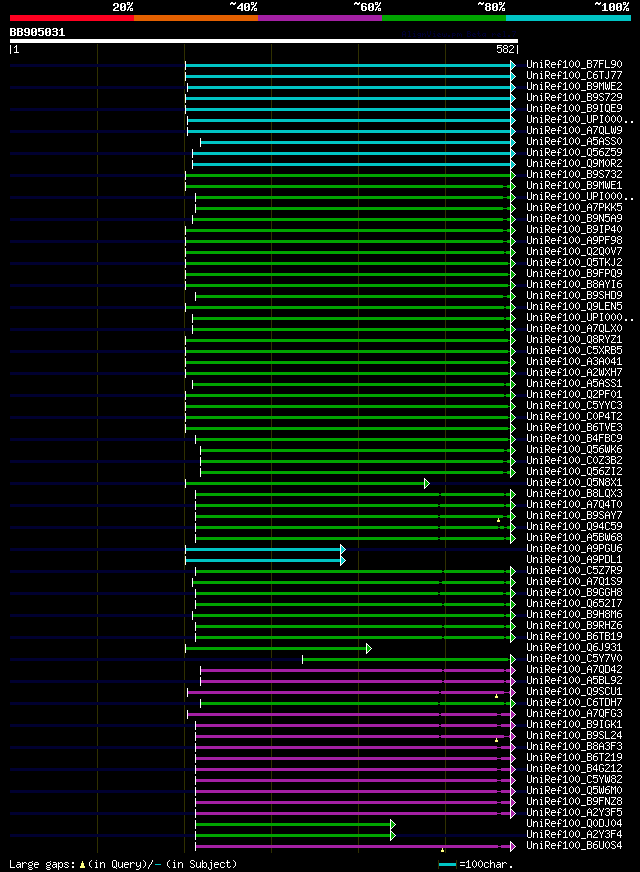Open UniRef100_Q9M0R2 hit
640x872 pixels.
coord(574,164)
